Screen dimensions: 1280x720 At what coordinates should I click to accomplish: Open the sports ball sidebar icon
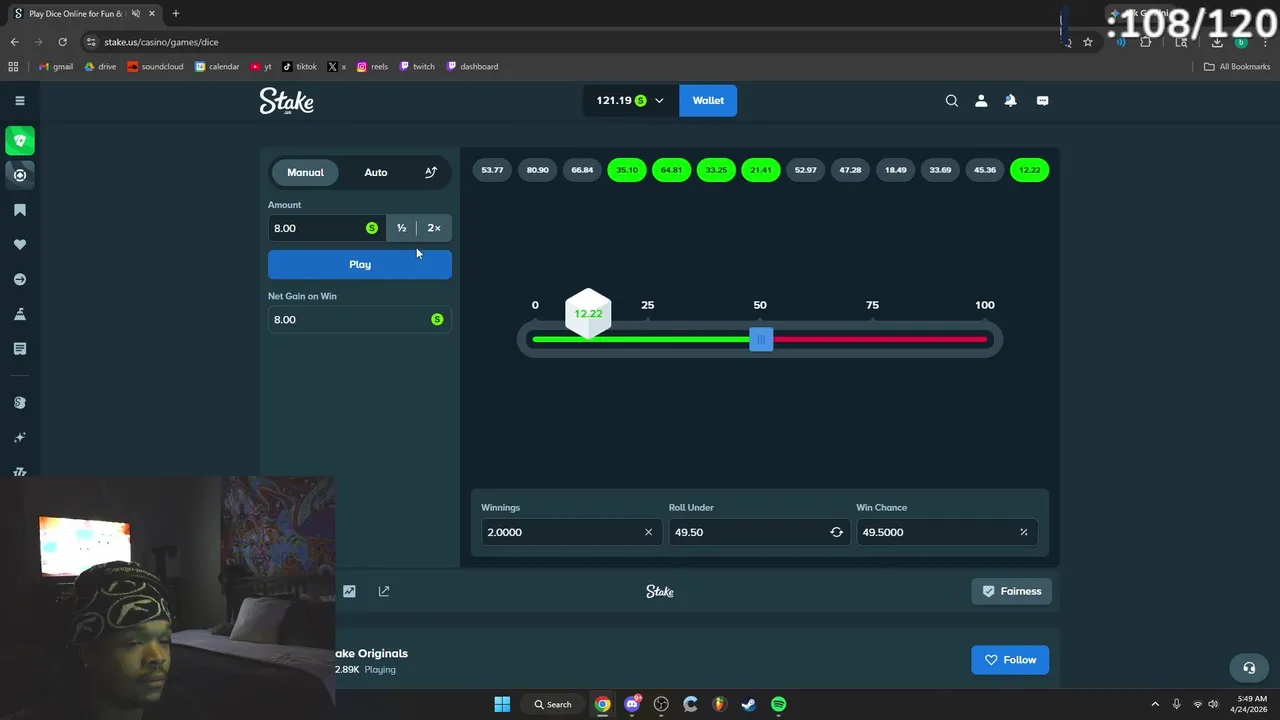tap(20, 175)
